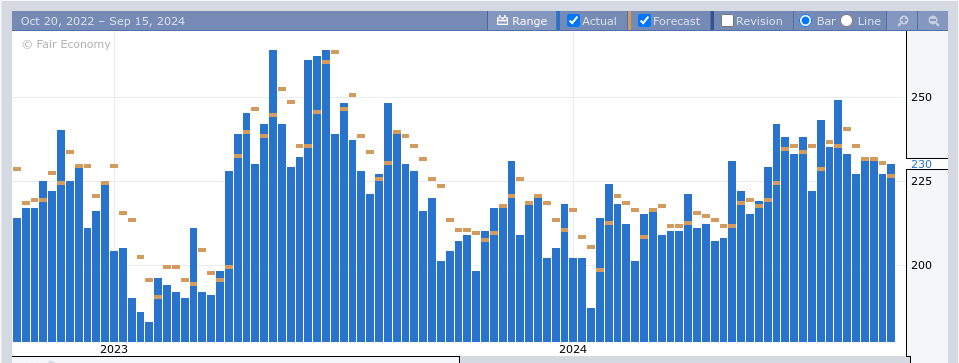Click the zoom in magnifier icon

(903, 21)
